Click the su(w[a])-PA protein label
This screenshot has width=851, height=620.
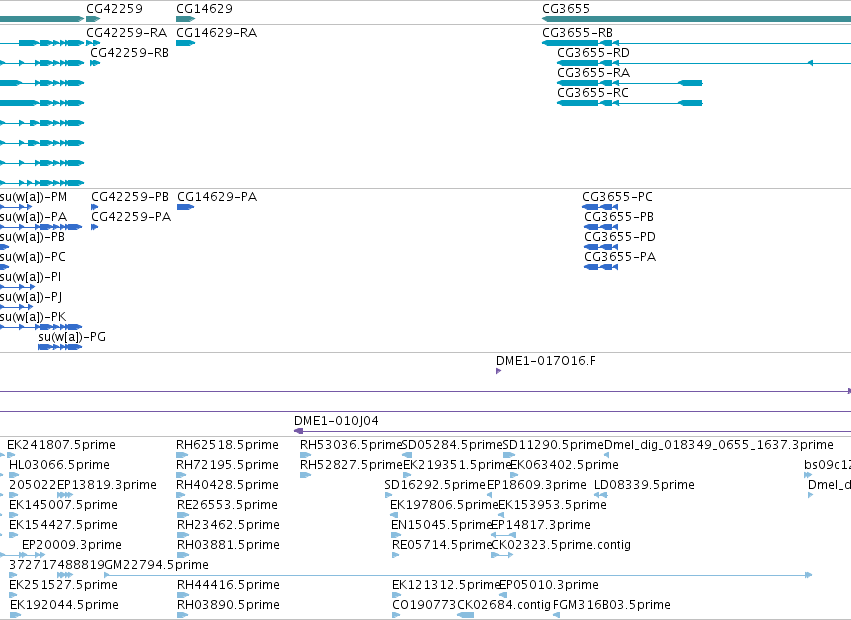click(34, 217)
